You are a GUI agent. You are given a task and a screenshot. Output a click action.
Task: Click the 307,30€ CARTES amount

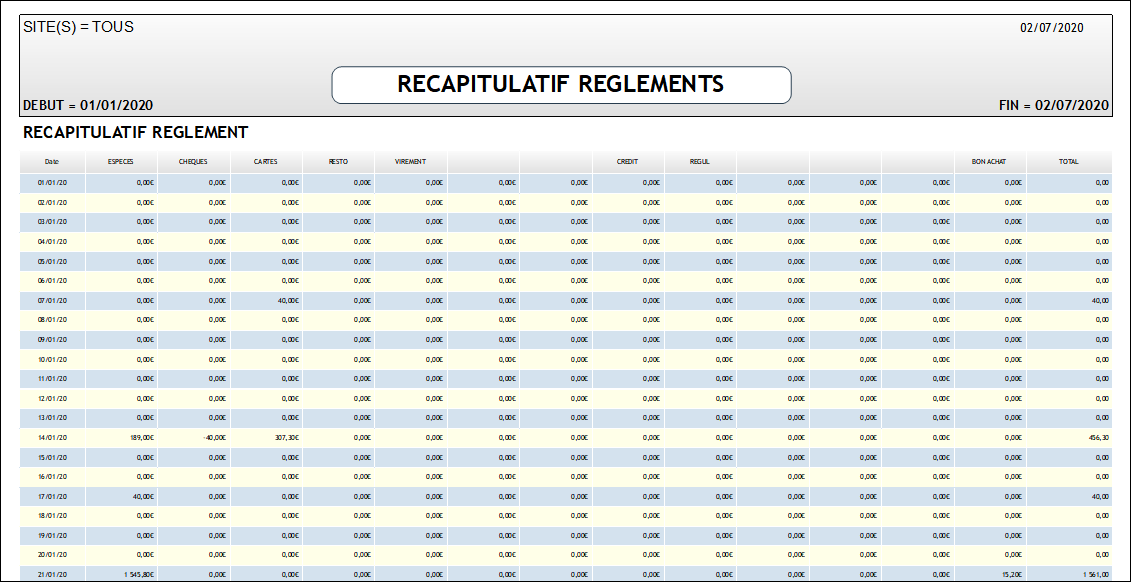pyautogui.click(x=285, y=437)
